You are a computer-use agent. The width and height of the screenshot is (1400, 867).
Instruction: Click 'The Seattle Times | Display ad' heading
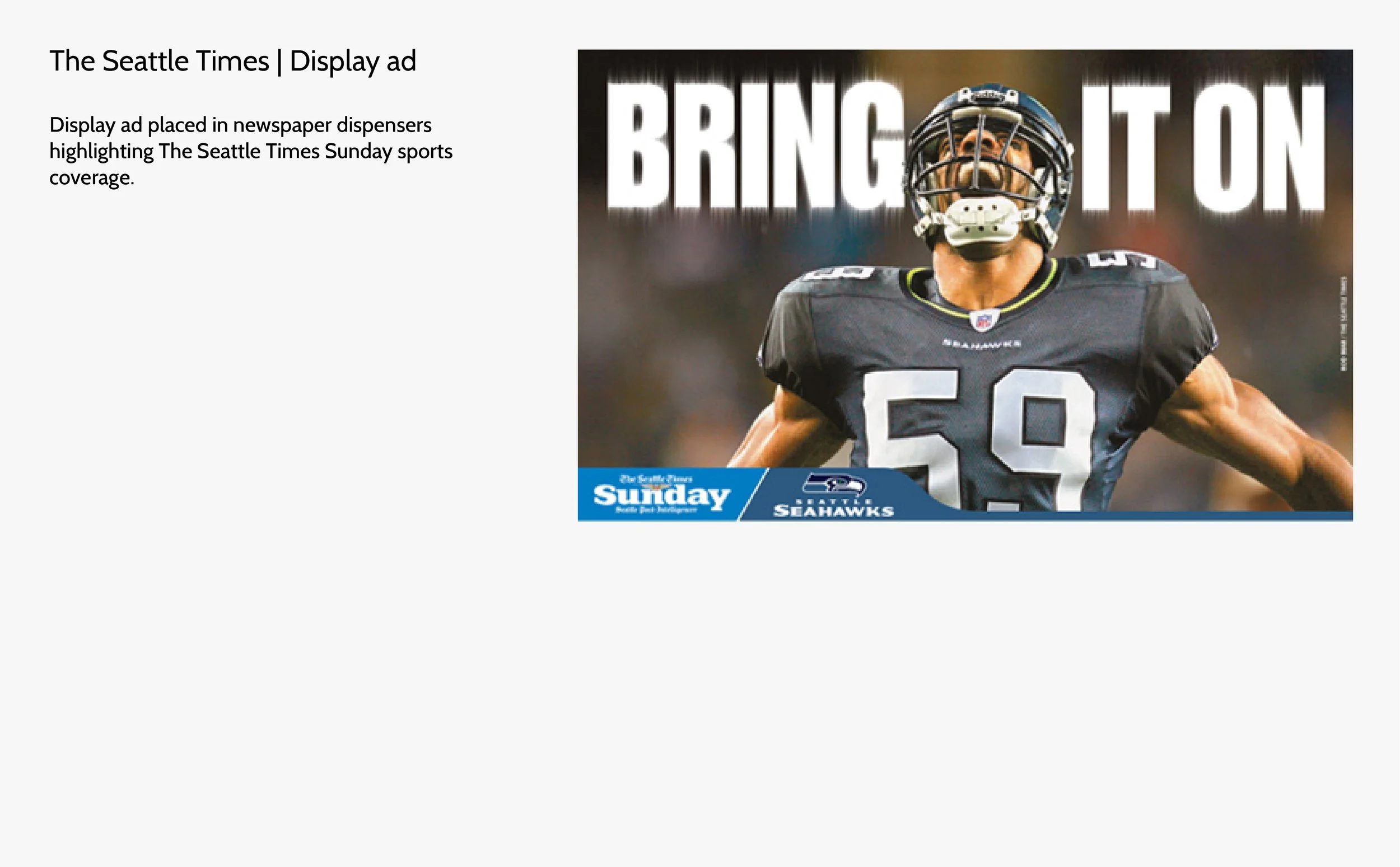[x=232, y=61]
